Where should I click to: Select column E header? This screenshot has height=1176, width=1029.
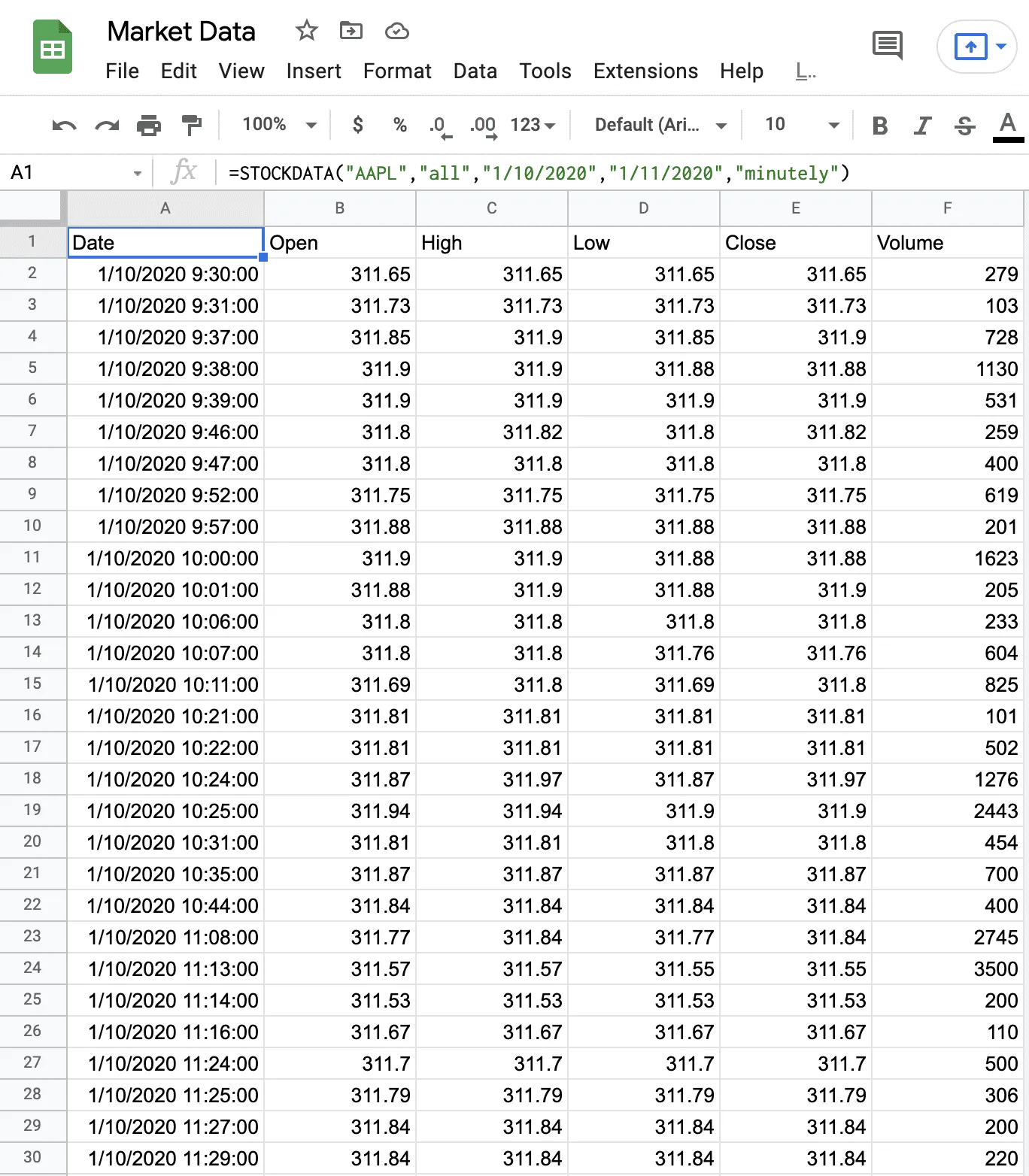click(x=796, y=208)
